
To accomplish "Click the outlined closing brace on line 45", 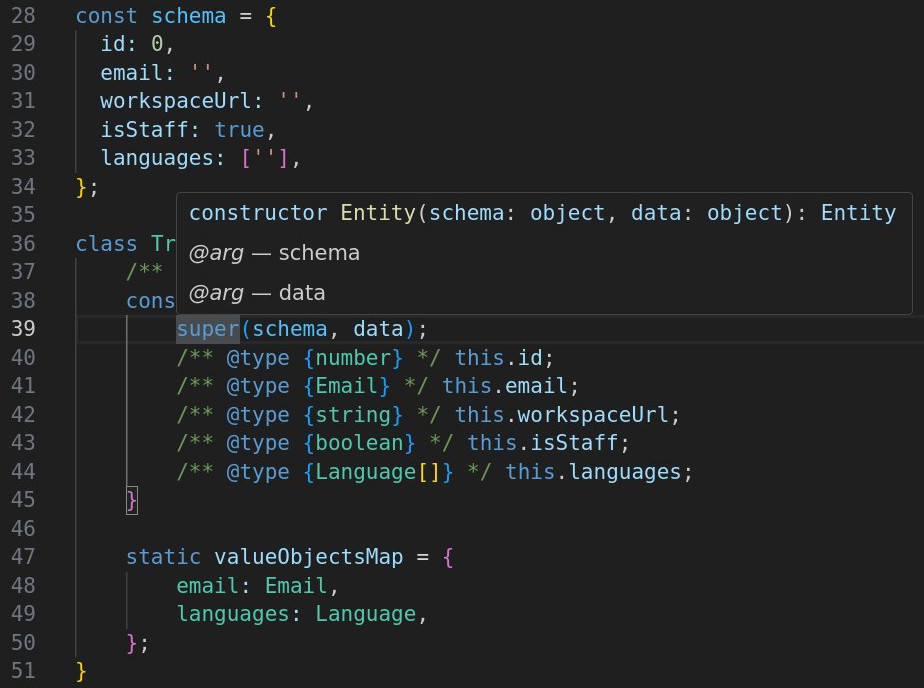I will coord(132,500).
